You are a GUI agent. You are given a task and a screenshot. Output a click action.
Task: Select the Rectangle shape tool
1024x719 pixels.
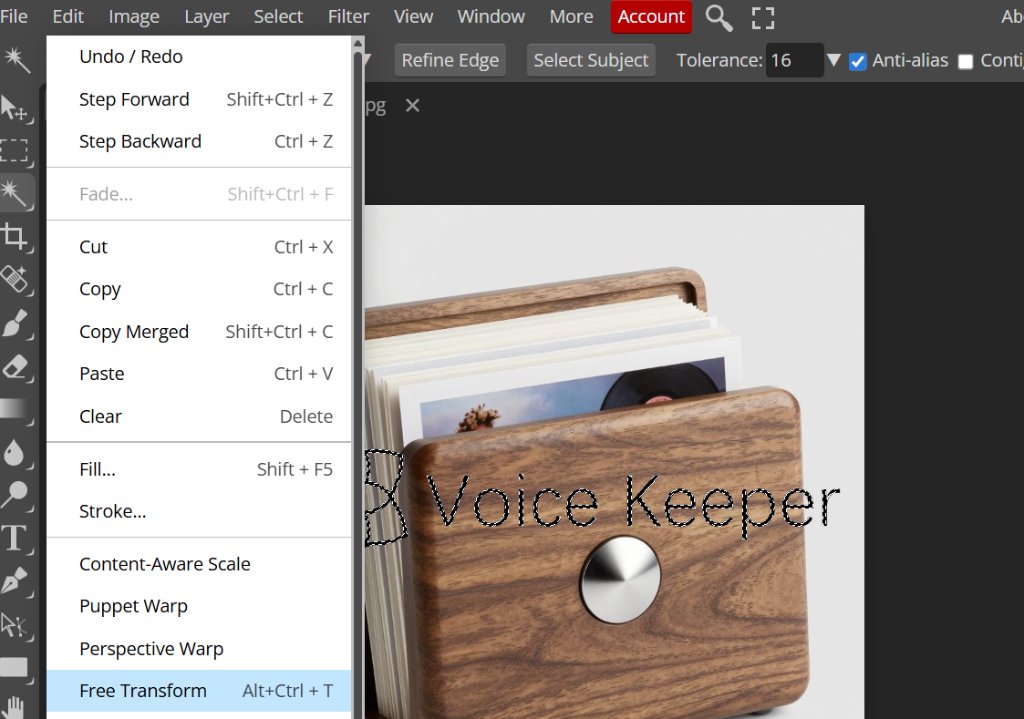14,667
